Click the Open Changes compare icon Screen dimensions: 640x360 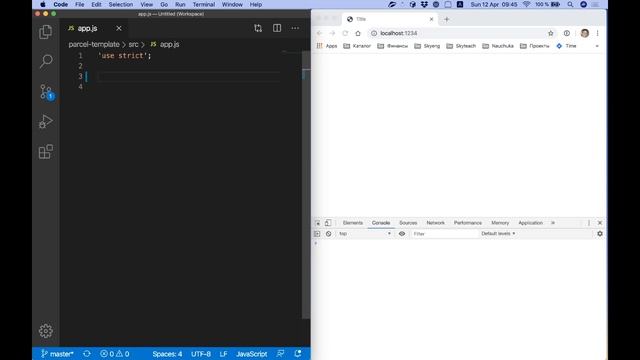point(258,28)
